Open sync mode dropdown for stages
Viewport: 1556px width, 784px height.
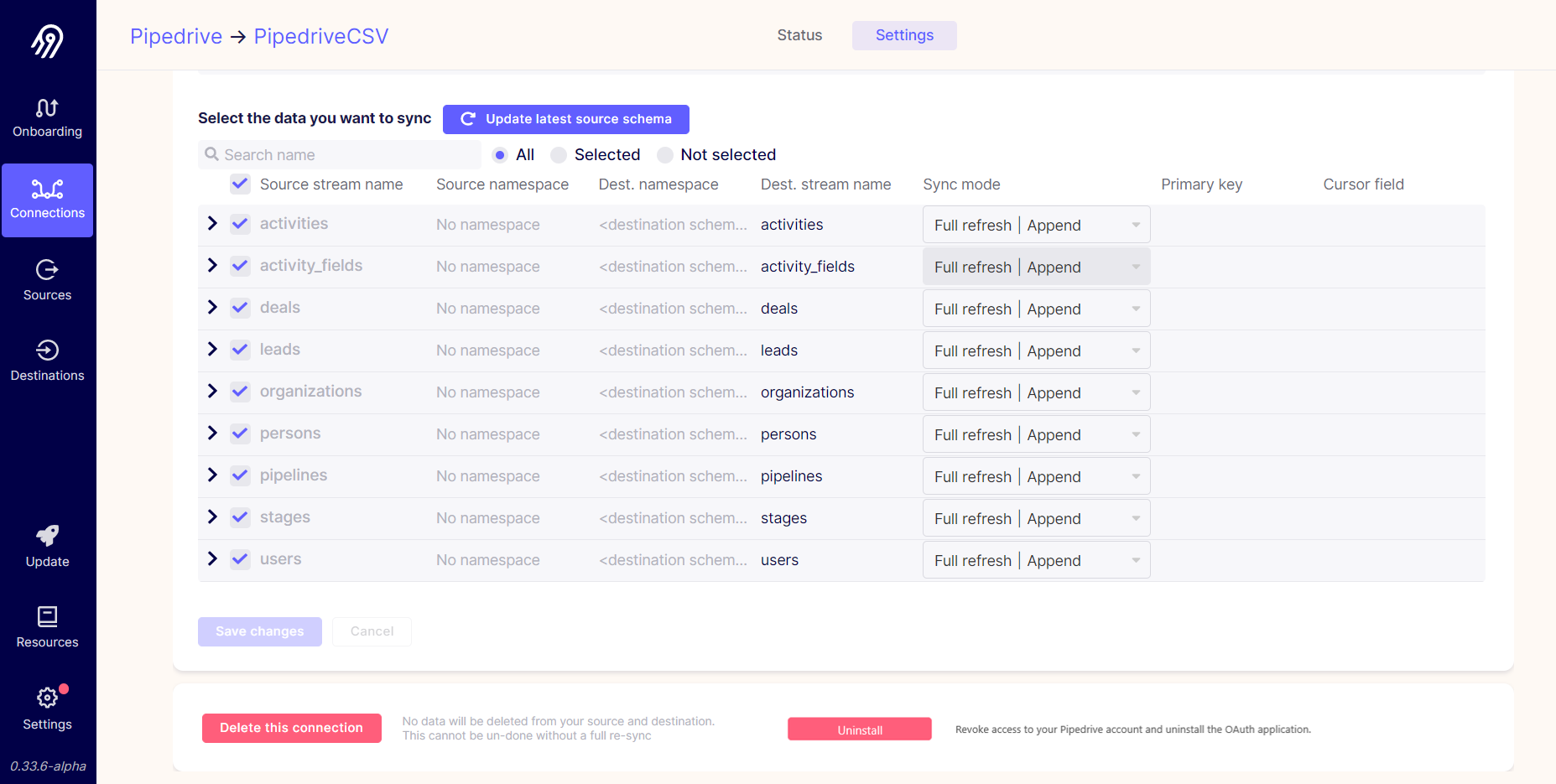[1036, 518]
